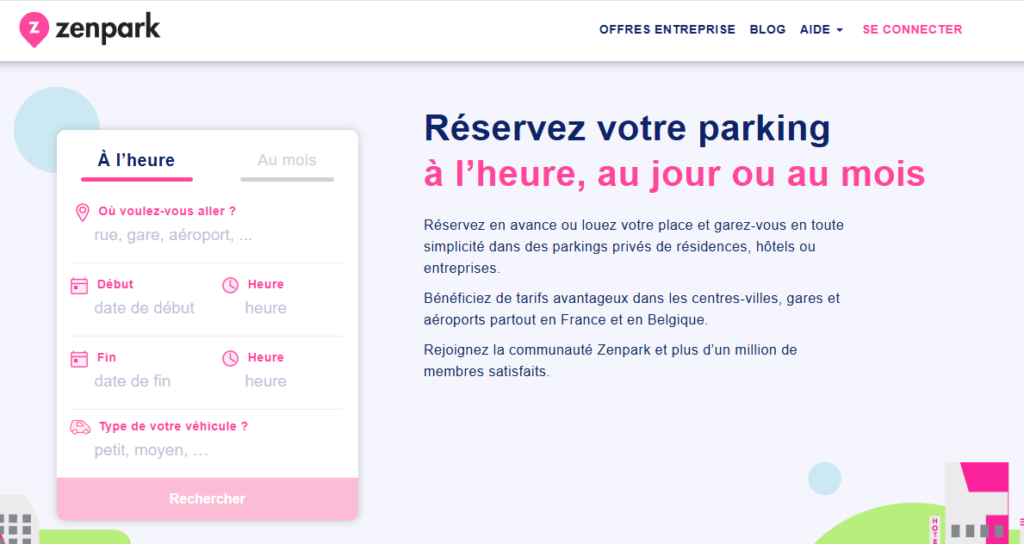Viewport: 1024px width, 544px height.
Task: Click the calendar icon next to Fin
Action: [x=80, y=358]
